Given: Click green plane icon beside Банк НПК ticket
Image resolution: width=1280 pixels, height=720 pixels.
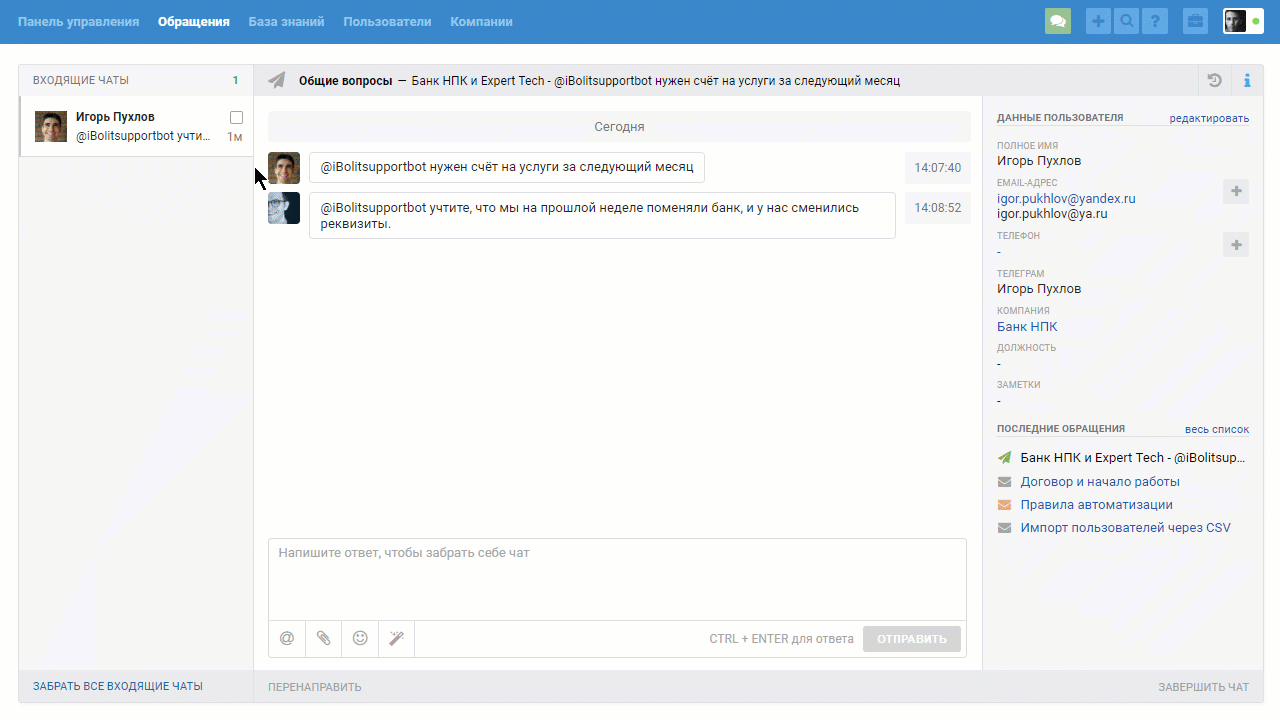Looking at the screenshot, I should pos(1005,457).
